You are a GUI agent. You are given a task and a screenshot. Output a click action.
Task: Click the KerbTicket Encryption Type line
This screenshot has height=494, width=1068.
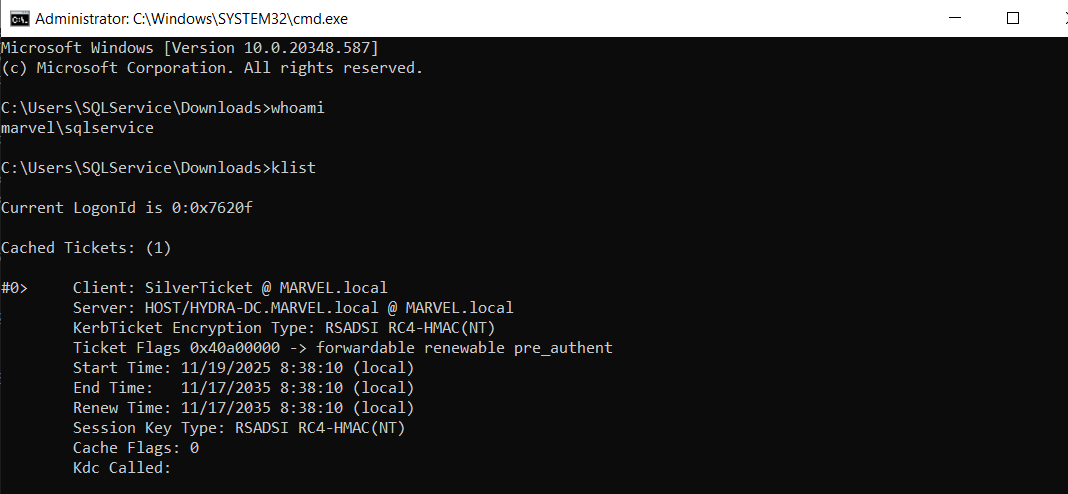[x=284, y=328]
